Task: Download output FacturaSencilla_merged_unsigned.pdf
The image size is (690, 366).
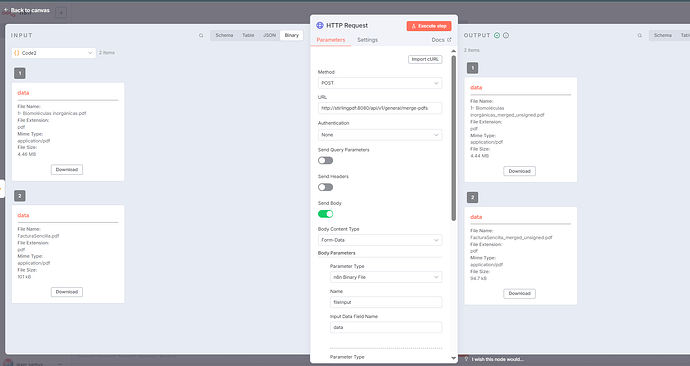Action: pyautogui.click(x=519, y=293)
